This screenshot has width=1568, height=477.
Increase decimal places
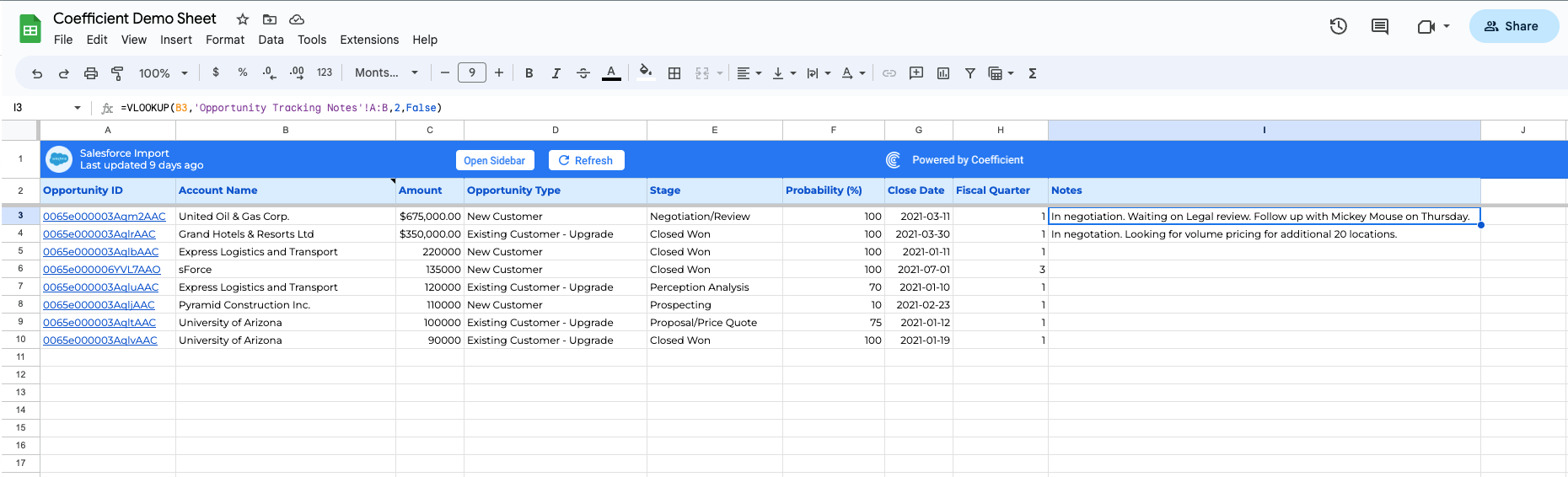297,72
